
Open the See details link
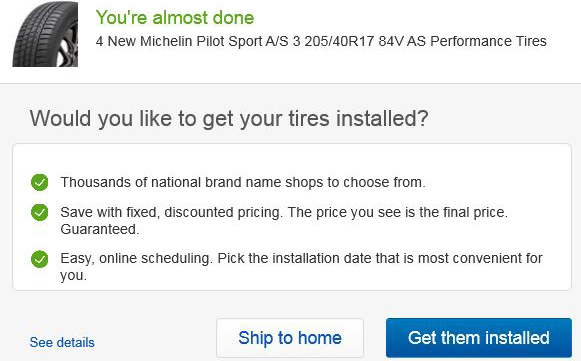62,342
